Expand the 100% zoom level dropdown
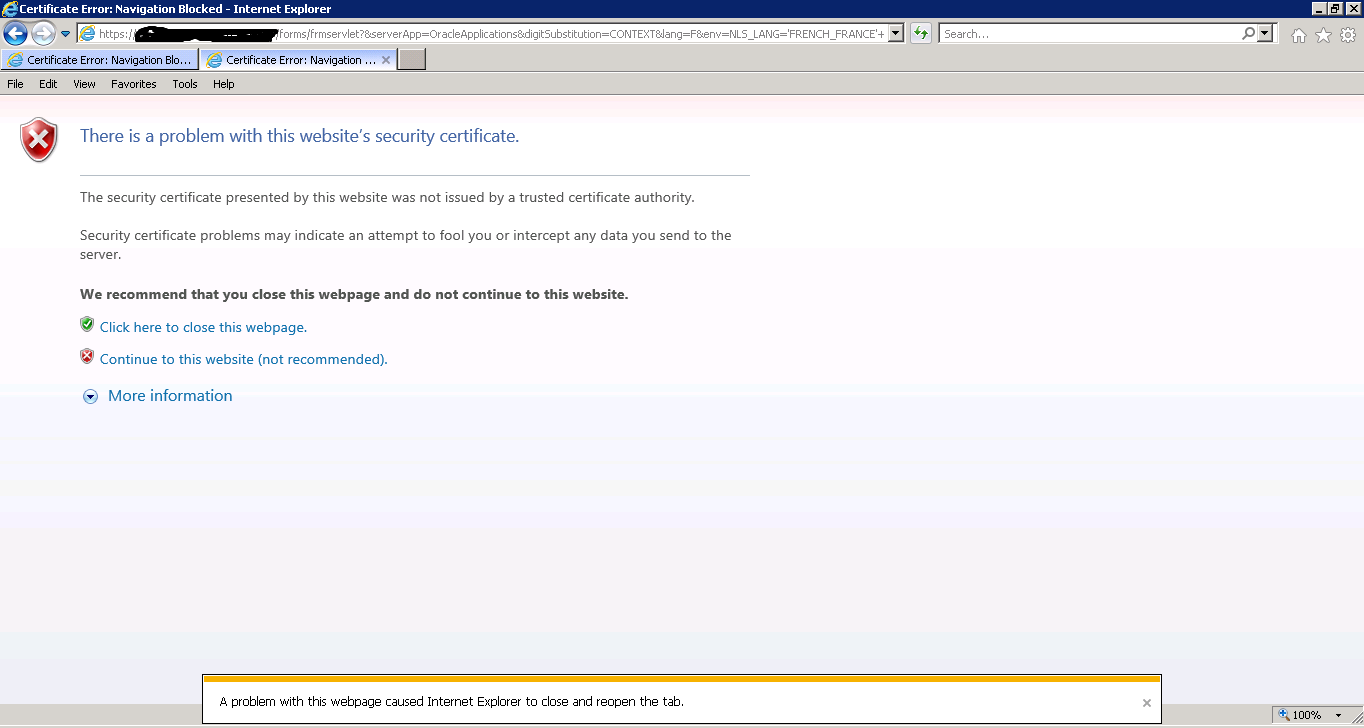The height and width of the screenshot is (728, 1364). (x=1338, y=716)
